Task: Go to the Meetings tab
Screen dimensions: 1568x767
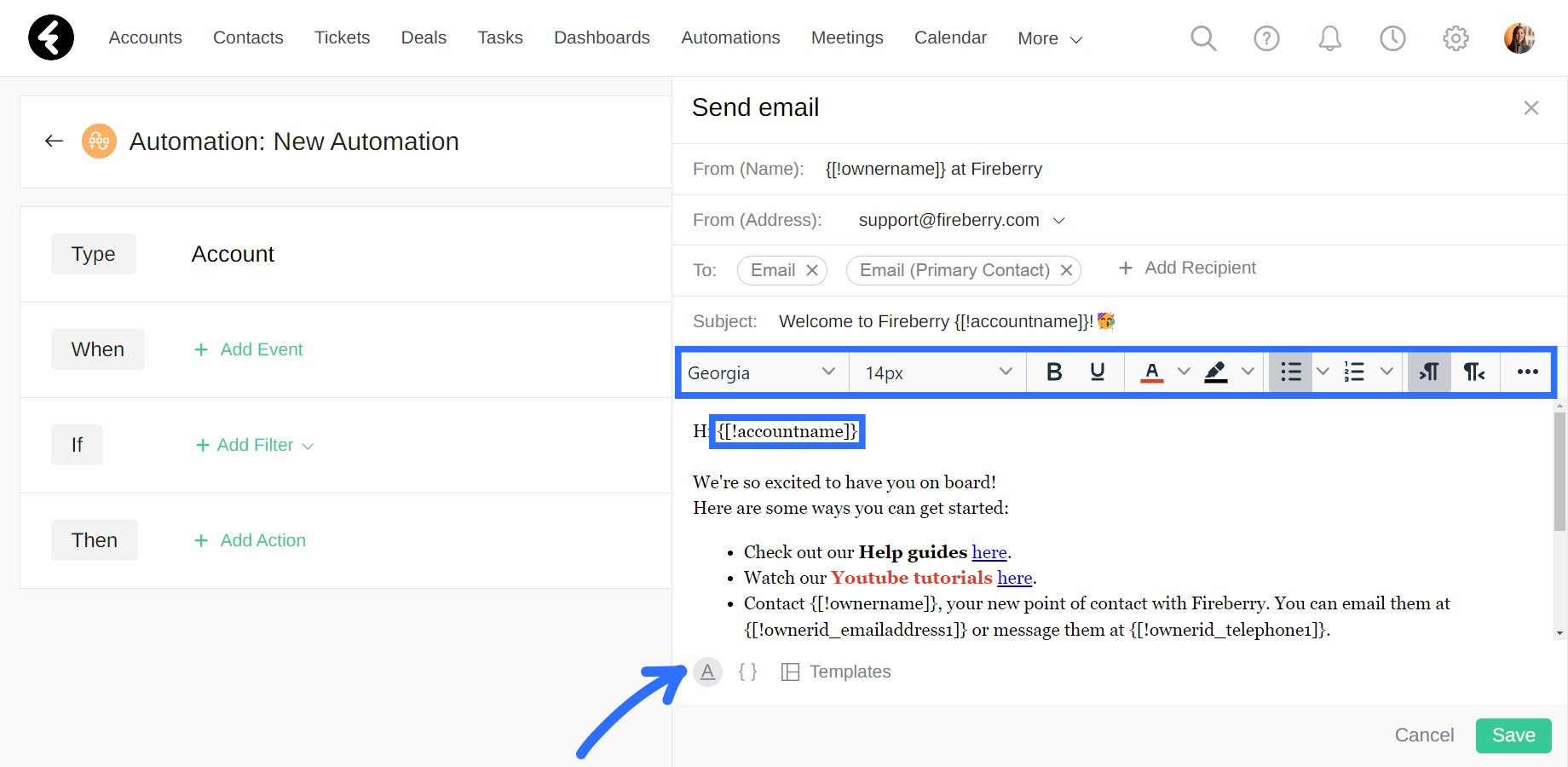Action: click(847, 37)
